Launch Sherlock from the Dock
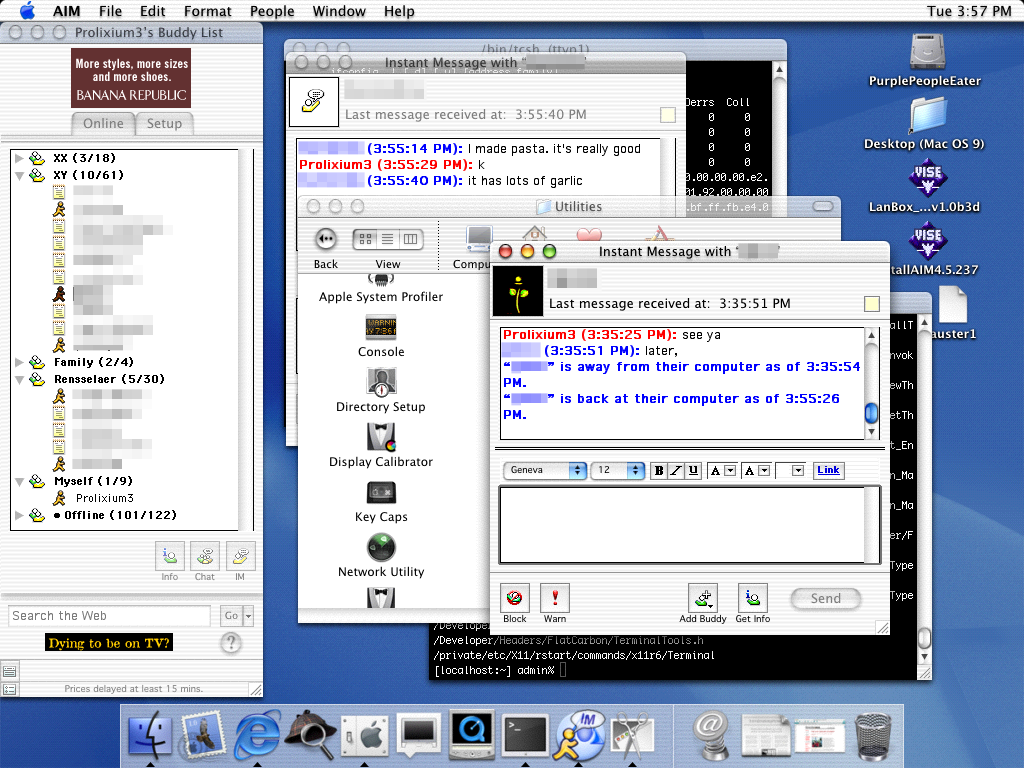Viewport: 1024px width, 768px height. 310,733
